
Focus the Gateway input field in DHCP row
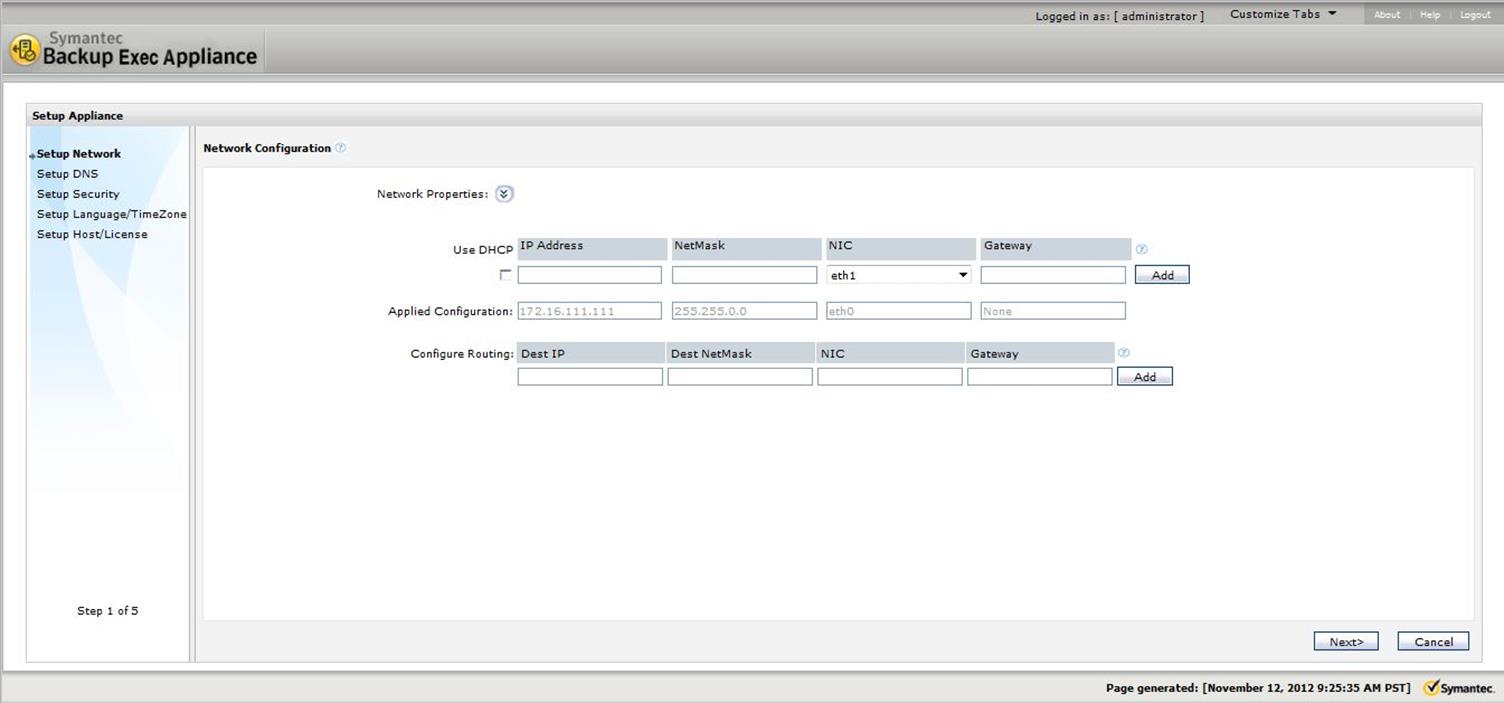[x=1053, y=275]
